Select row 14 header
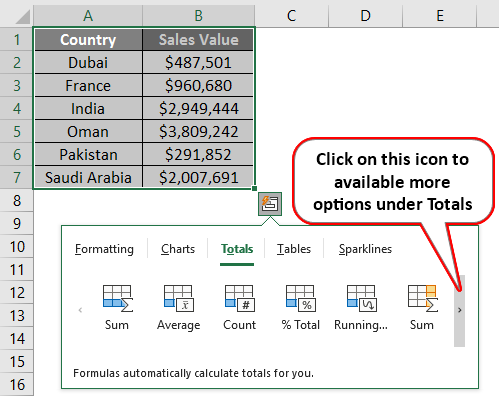499x396 pixels. coord(17,339)
